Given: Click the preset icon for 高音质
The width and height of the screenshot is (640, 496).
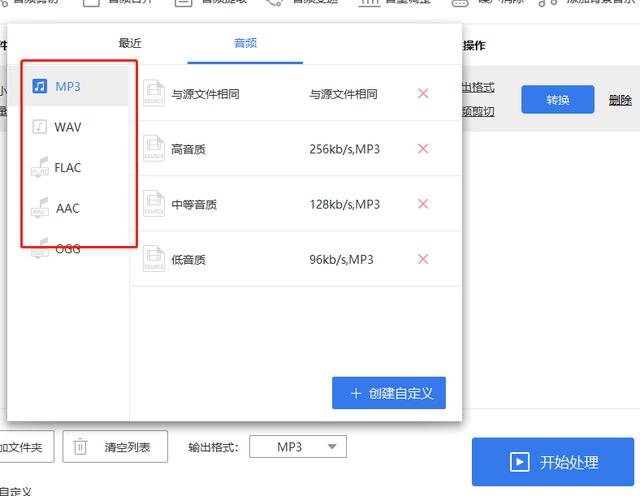Looking at the screenshot, I should [x=154, y=148].
